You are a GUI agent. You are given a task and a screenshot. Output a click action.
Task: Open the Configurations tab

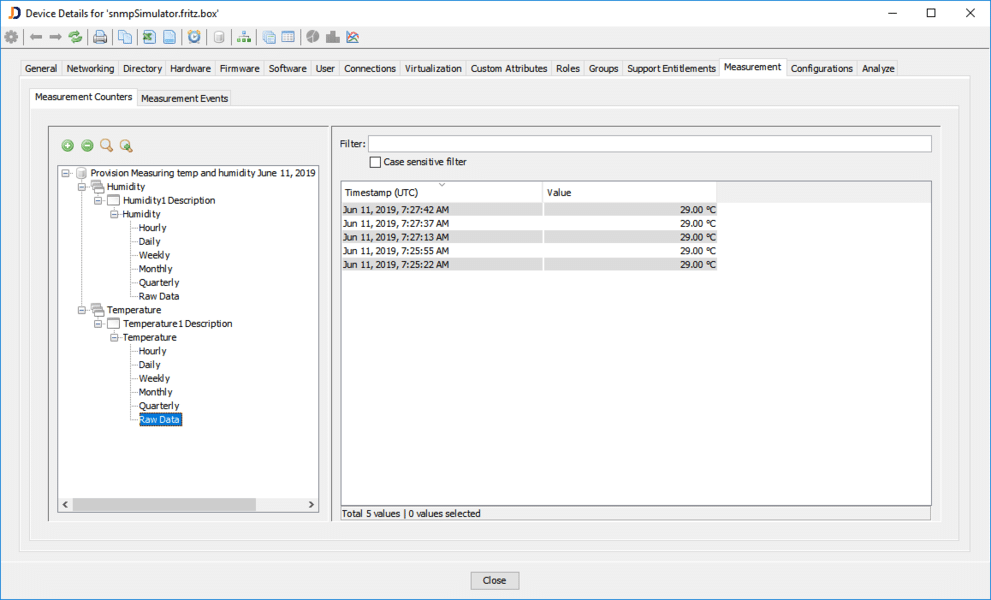[821, 68]
